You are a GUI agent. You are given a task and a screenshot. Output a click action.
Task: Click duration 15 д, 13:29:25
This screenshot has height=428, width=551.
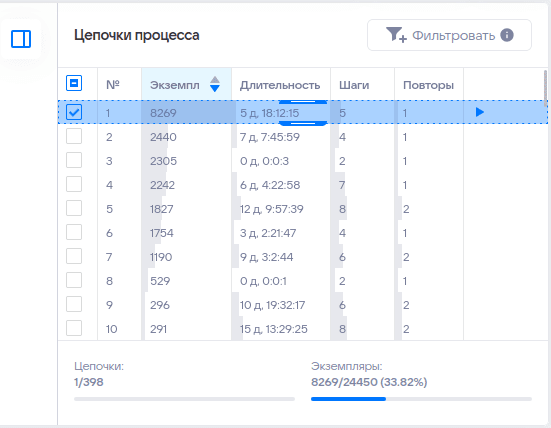[x=274, y=329]
